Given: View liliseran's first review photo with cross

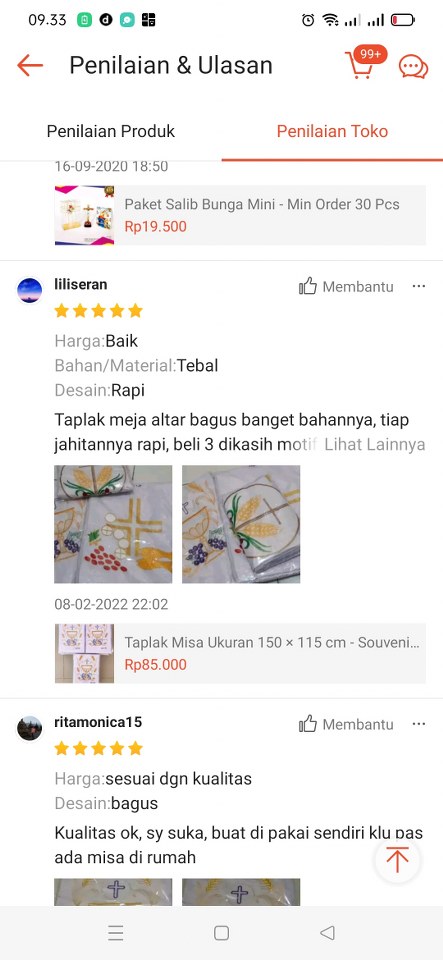Looking at the screenshot, I should 113,524.
